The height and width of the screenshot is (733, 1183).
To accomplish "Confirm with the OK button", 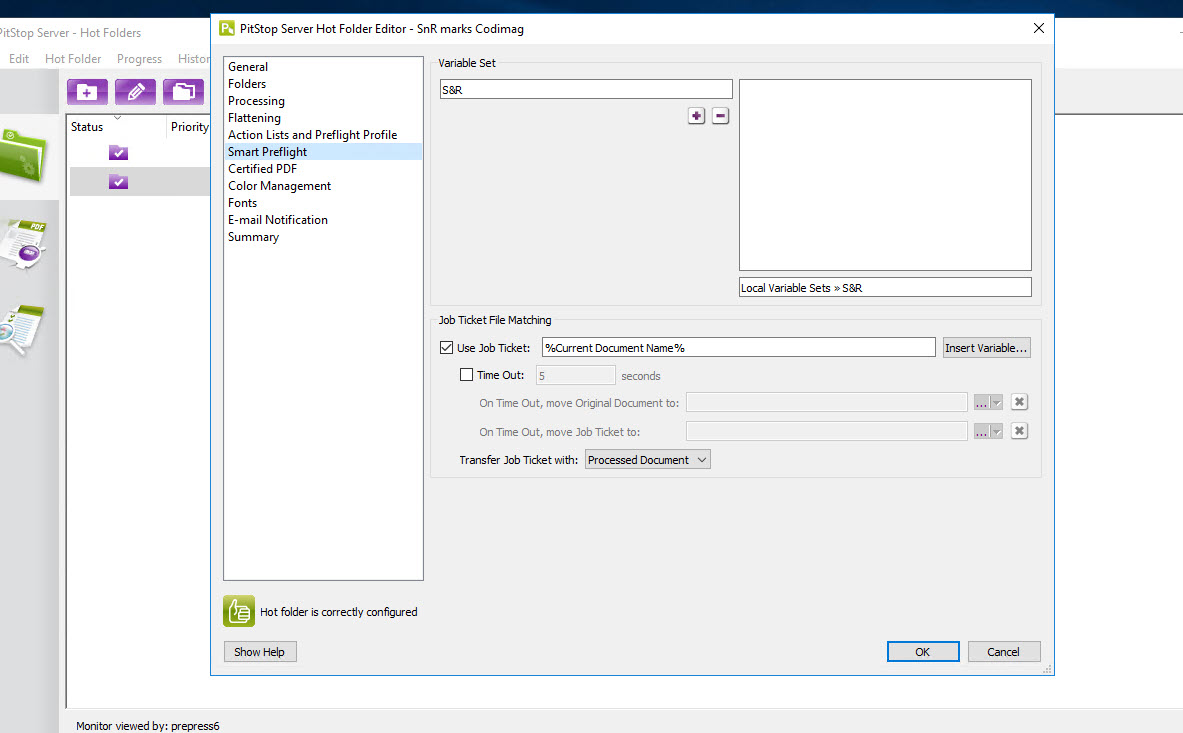I will [923, 652].
